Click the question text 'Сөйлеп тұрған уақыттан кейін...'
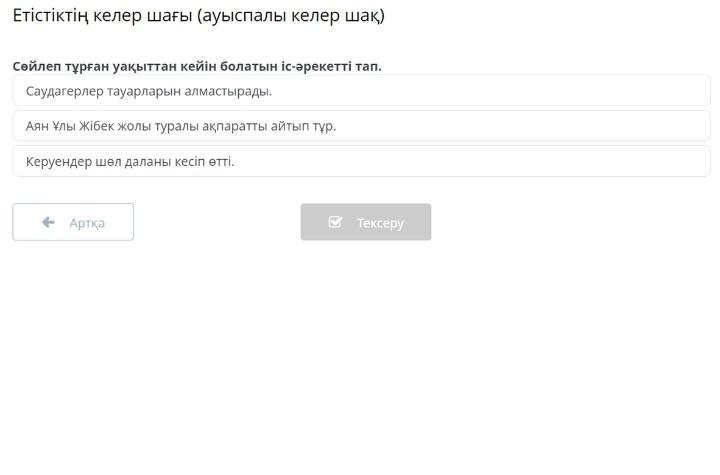The image size is (720, 475). coord(197,67)
